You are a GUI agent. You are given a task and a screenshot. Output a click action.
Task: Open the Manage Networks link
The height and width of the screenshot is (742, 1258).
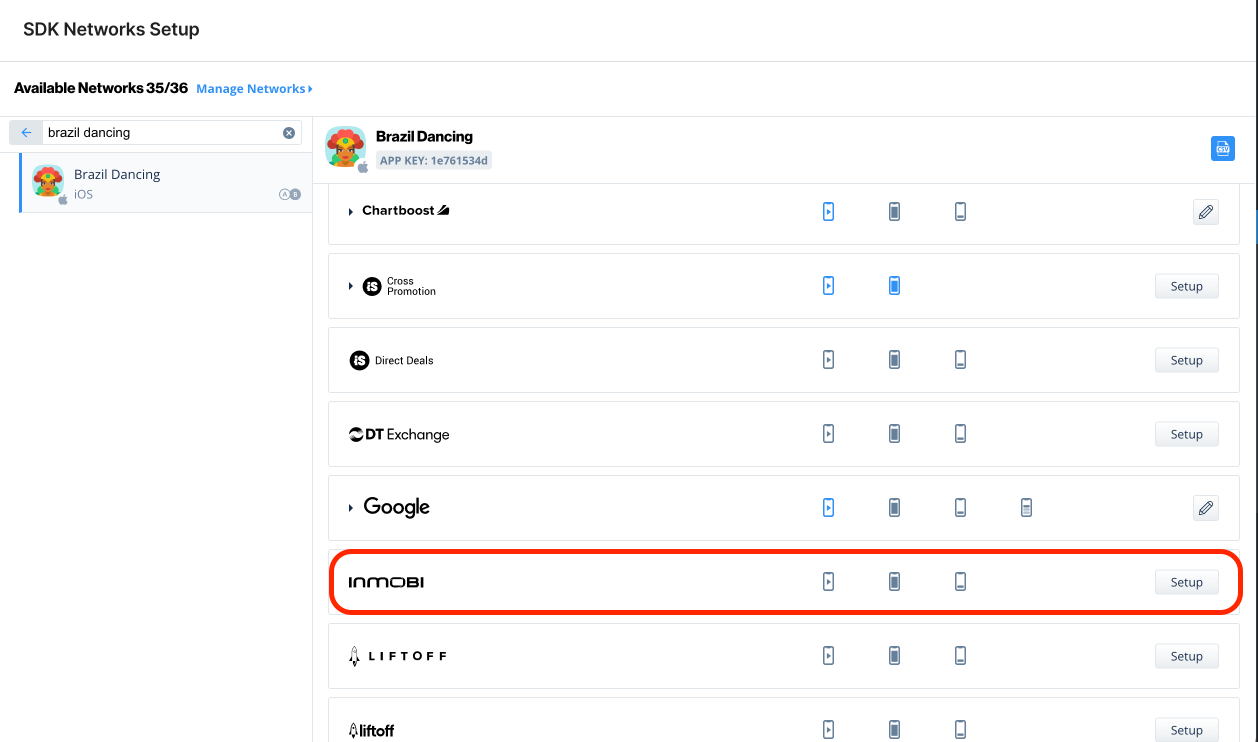[254, 89]
